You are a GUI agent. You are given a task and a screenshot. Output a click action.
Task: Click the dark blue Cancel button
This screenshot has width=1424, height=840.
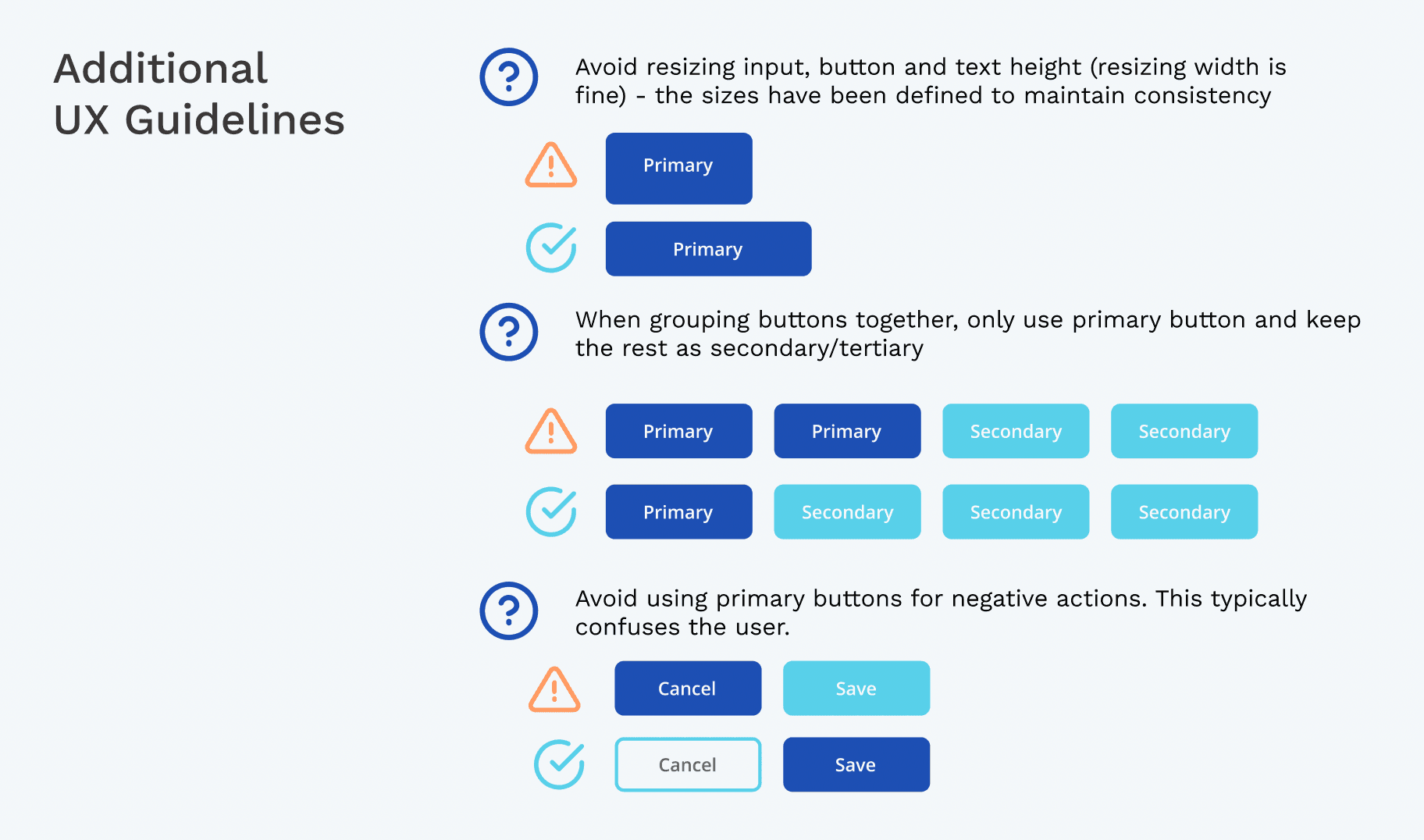[687, 689]
